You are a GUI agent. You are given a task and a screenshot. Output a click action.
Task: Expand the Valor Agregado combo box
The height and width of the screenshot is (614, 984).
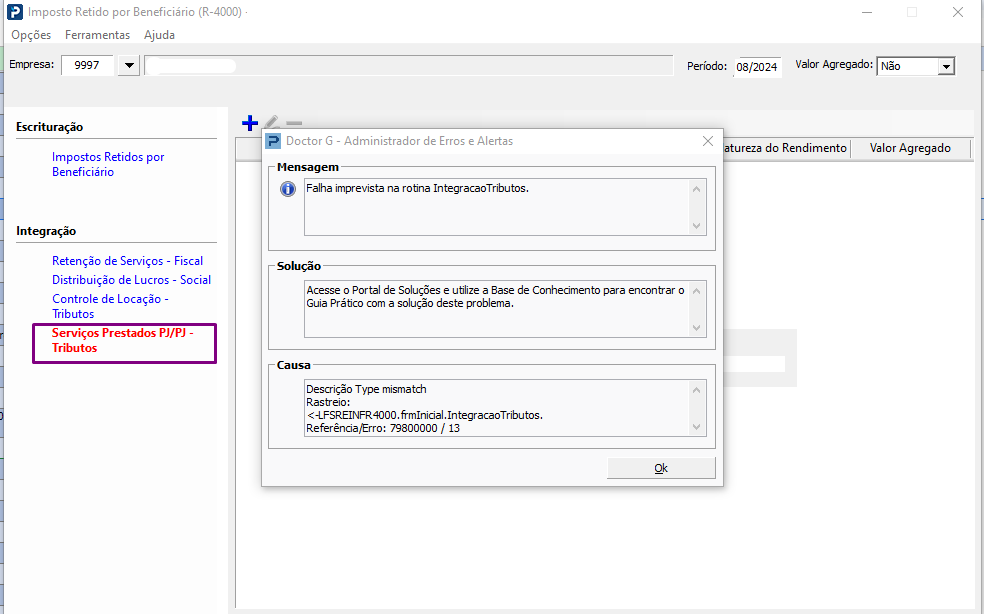click(x=945, y=66)
